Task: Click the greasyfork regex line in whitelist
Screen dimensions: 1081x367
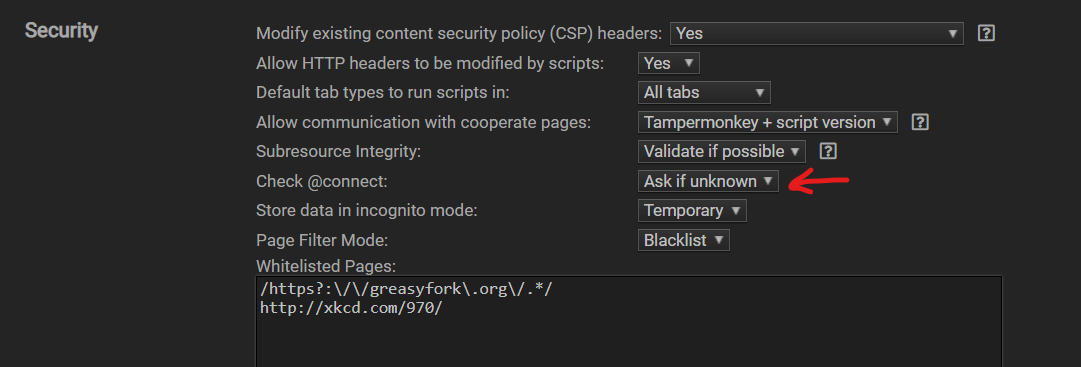Action: tap(406, 289)
